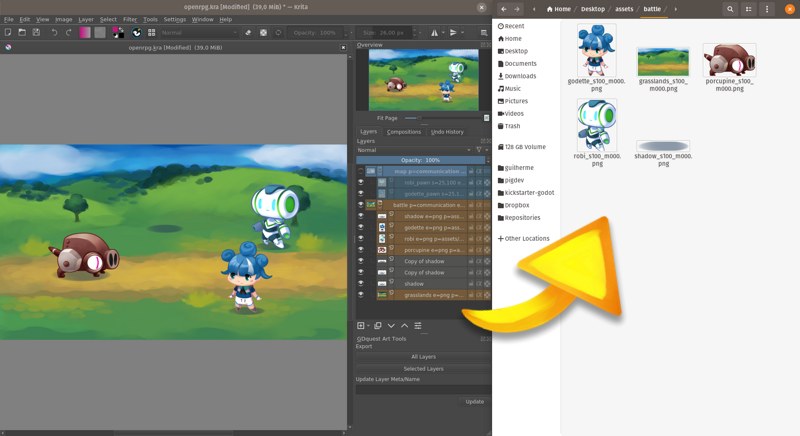Hide the robi_pawn layer

pos(361,182)
